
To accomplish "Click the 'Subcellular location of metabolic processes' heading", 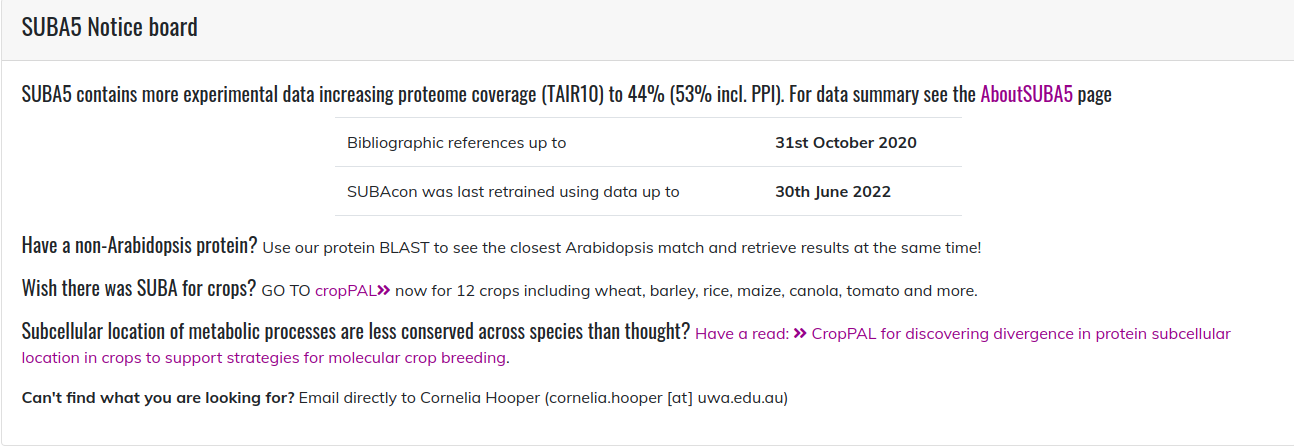I will 355,331.
